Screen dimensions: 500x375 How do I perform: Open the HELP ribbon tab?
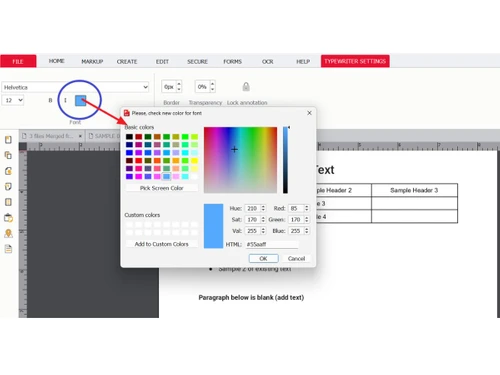tap(303, 62)
